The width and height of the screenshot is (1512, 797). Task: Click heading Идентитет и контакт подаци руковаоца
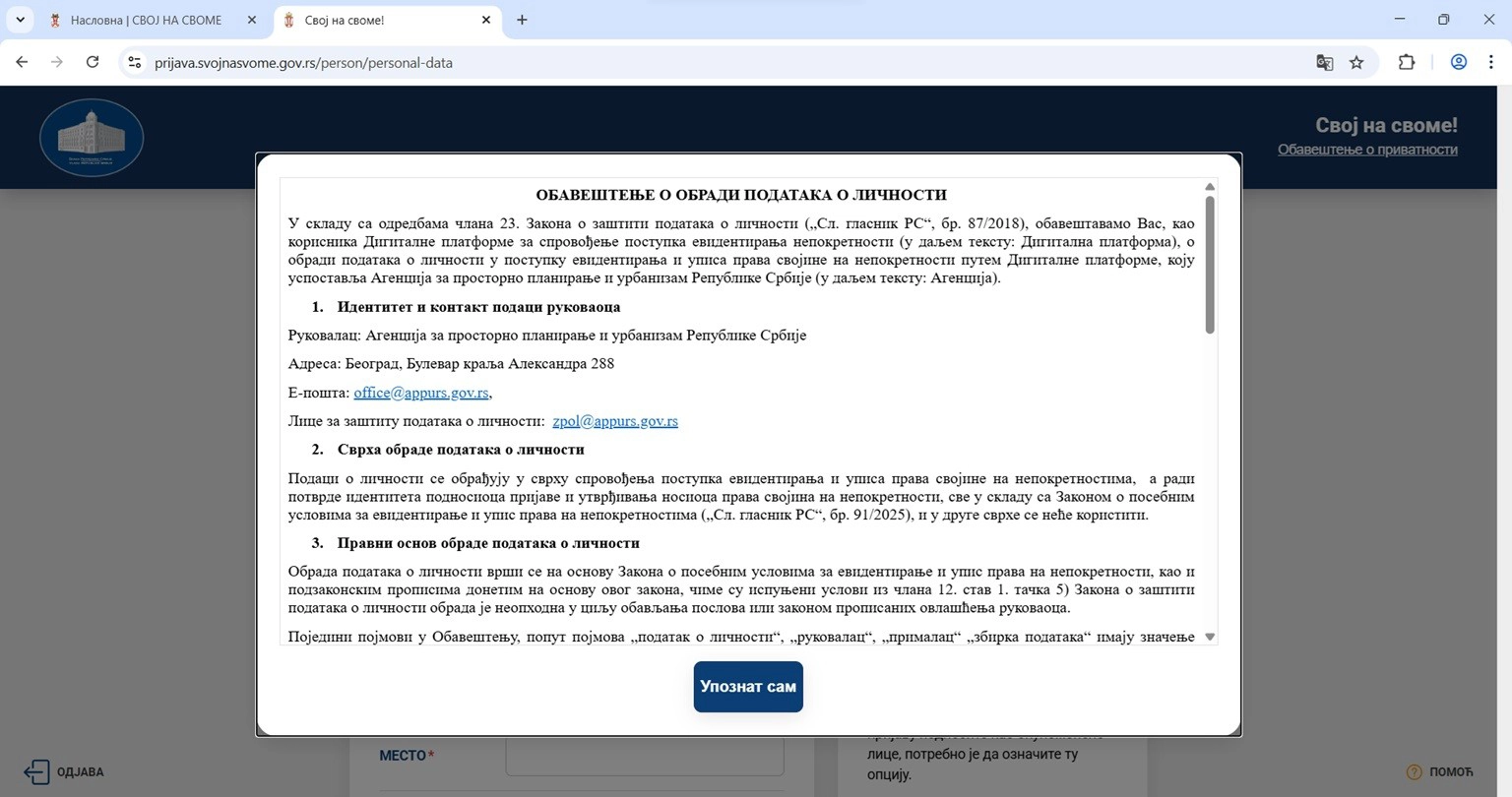click(x=478, y=307)
